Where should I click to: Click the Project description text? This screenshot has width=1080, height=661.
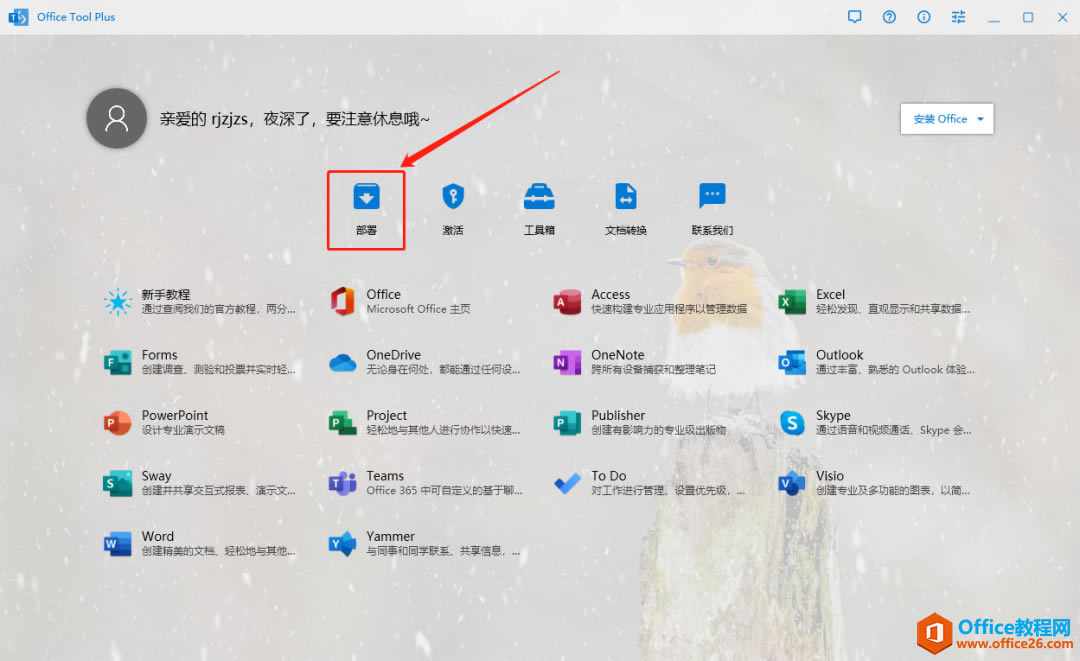tap(443, 430)
